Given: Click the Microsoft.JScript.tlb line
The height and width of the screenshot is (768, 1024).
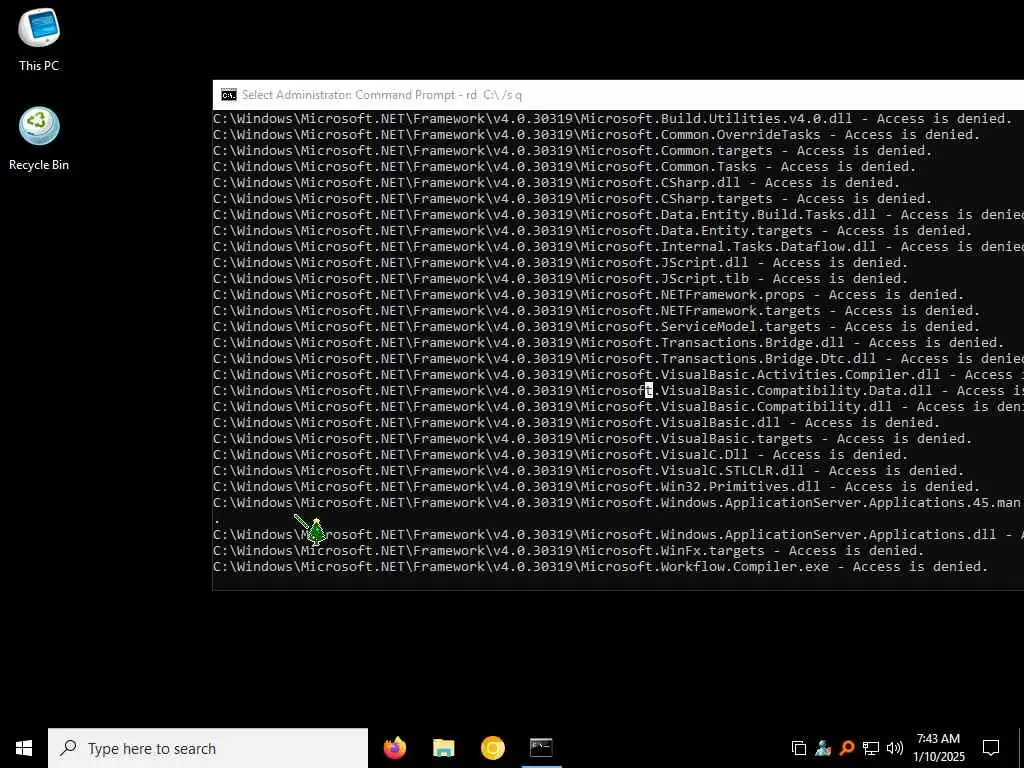Looking at the screenshot, I should point(560,279).
